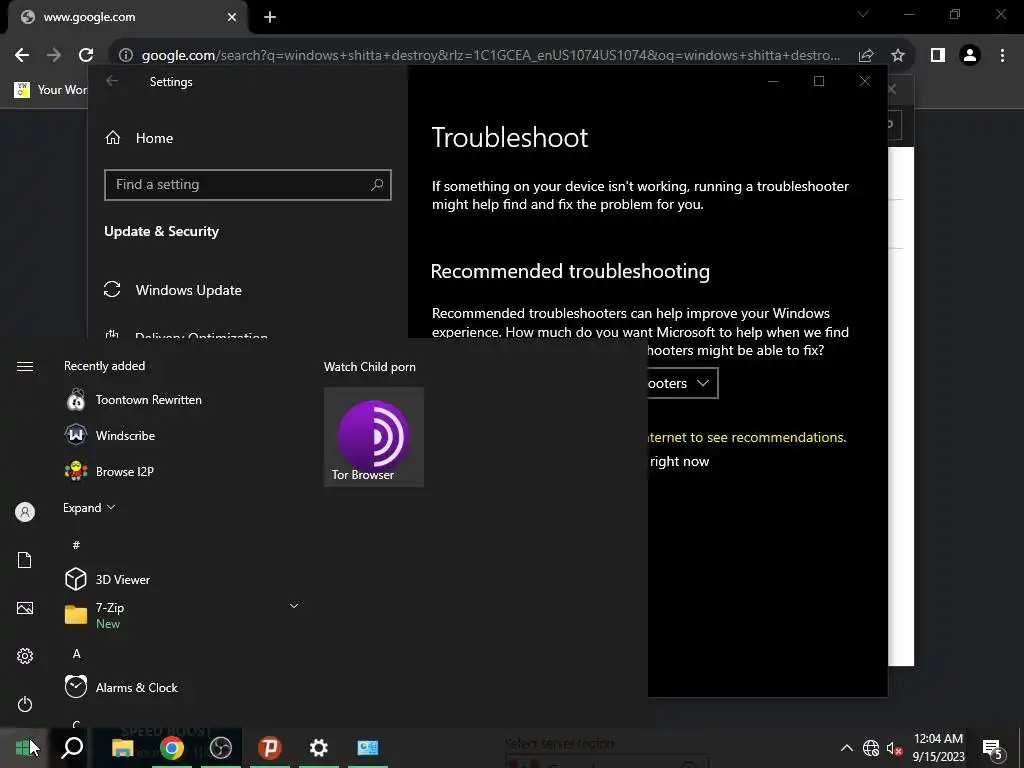Click the 'Find a setting' search box
This screenshot has height=768, width=1024.
tap(248, 185)
